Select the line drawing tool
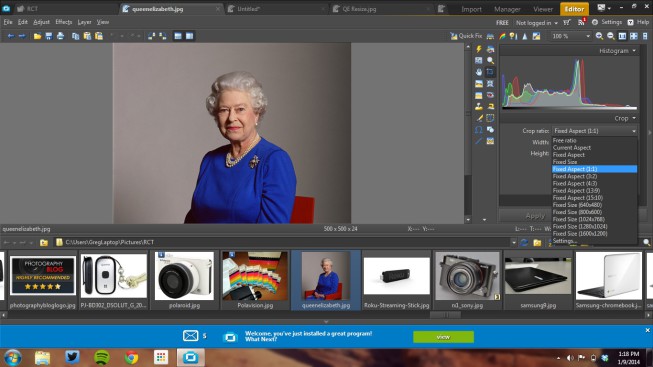The width and height of the screenshot is (653, 367). coord(479,141)
